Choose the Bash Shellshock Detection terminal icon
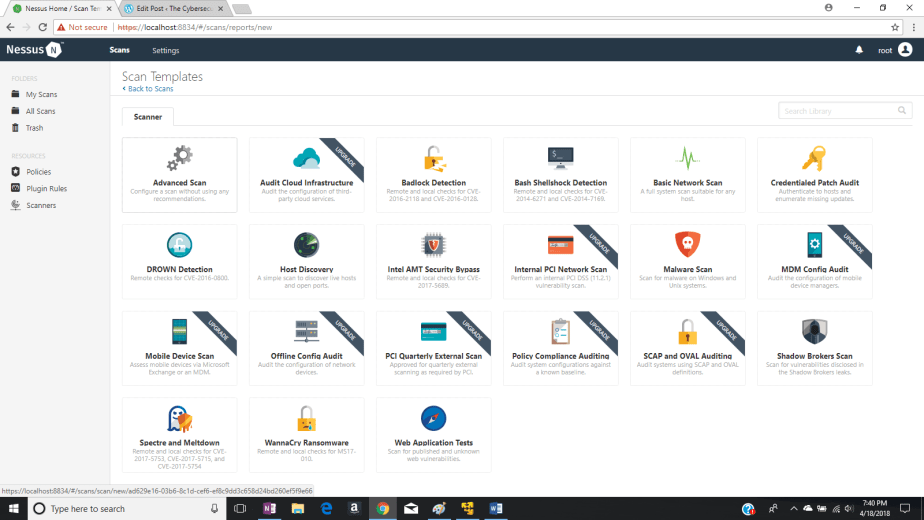 (x=560, y=157)
